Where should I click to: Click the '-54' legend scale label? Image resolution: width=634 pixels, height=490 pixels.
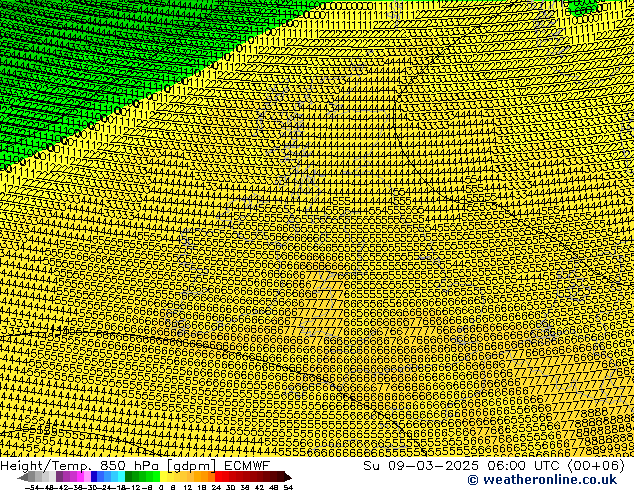tap(32, 488)
